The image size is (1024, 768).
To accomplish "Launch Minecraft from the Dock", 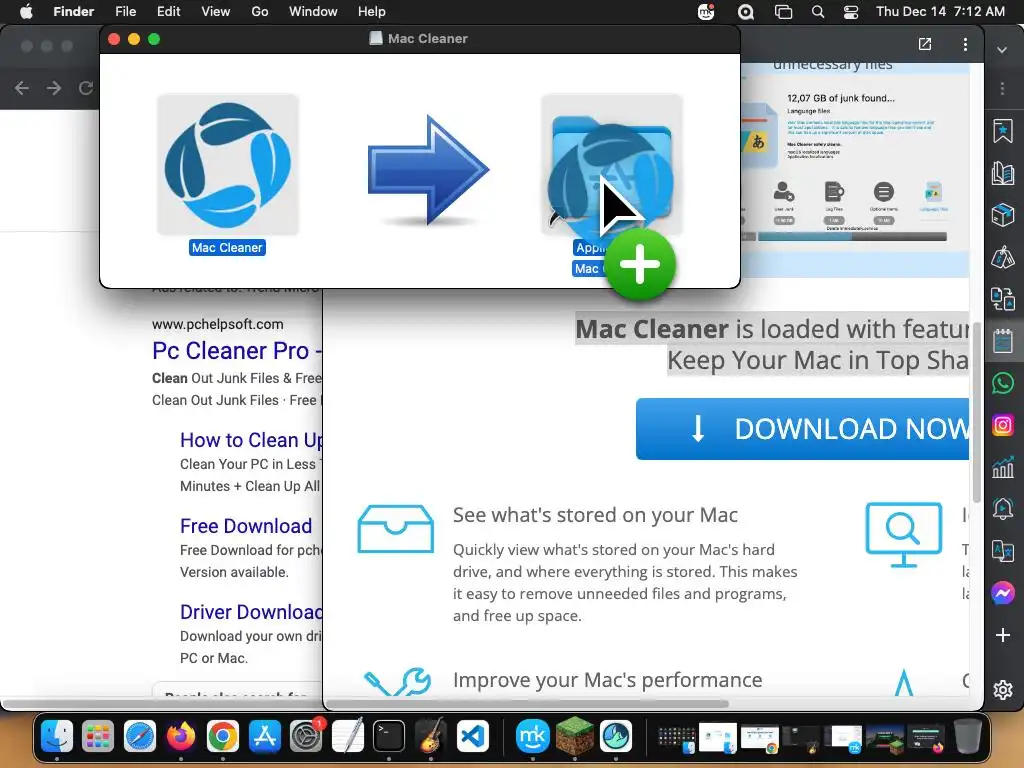I will point(575,737).
